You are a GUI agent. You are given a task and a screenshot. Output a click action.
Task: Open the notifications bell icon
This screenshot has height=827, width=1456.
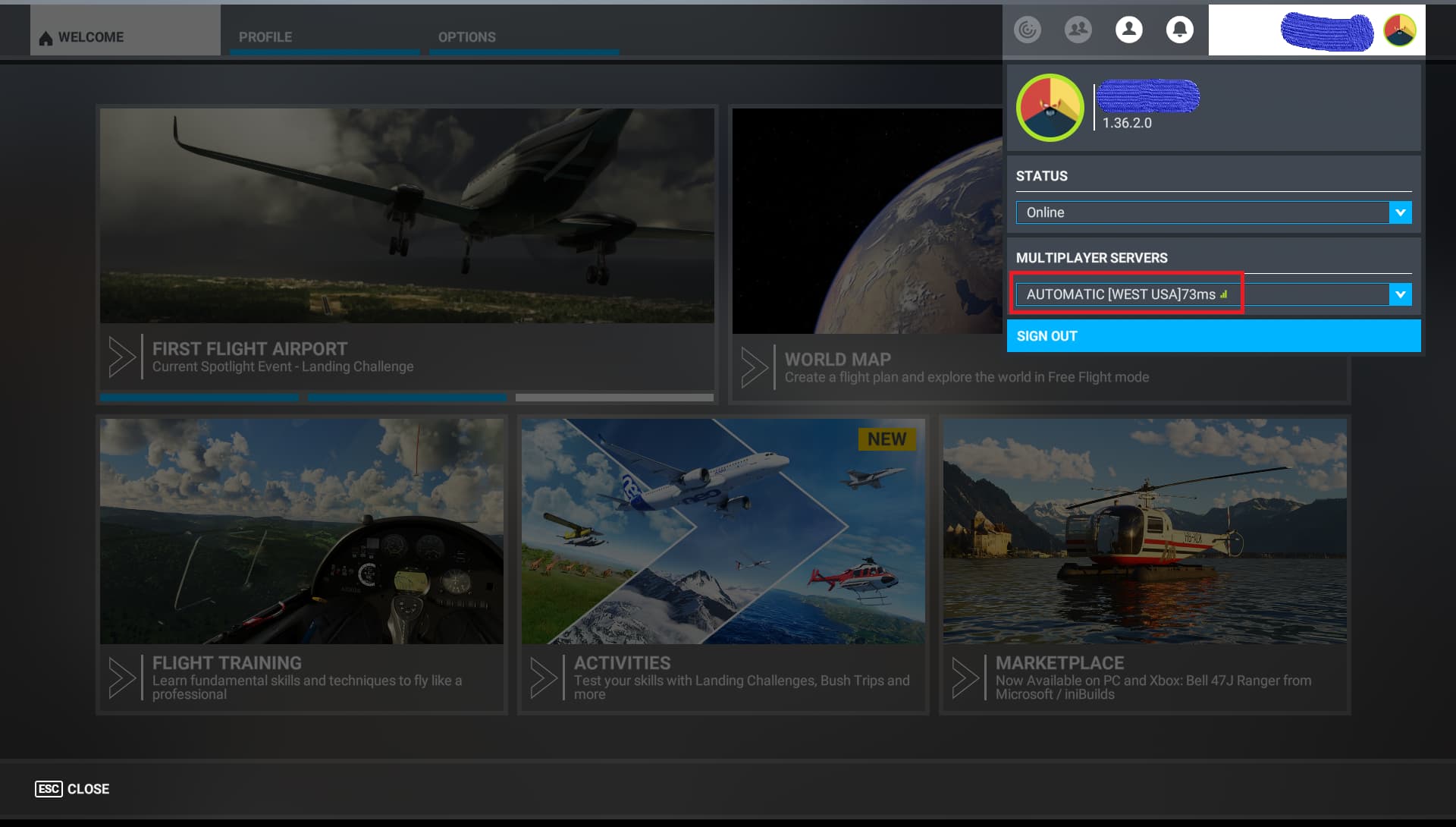coord(1179,30)
